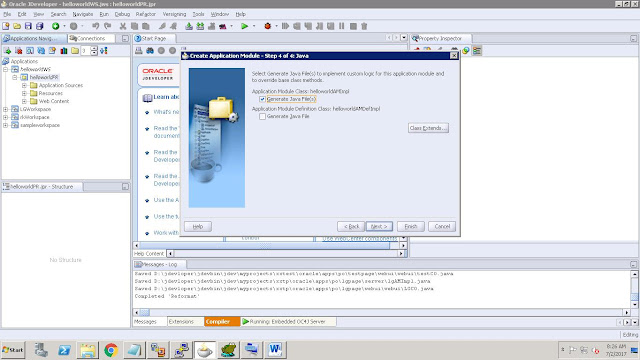Open the Versioning menu
This screenshot has height=360, width=640.
(x=174, y=14)
